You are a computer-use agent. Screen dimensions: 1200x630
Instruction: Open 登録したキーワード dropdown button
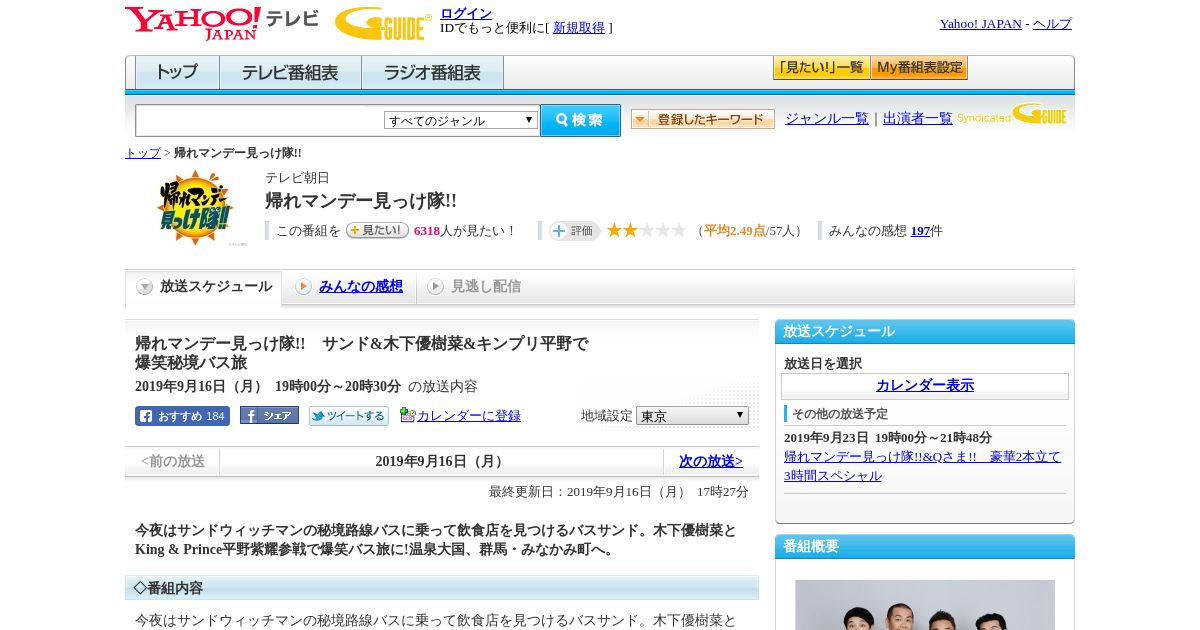703,119
